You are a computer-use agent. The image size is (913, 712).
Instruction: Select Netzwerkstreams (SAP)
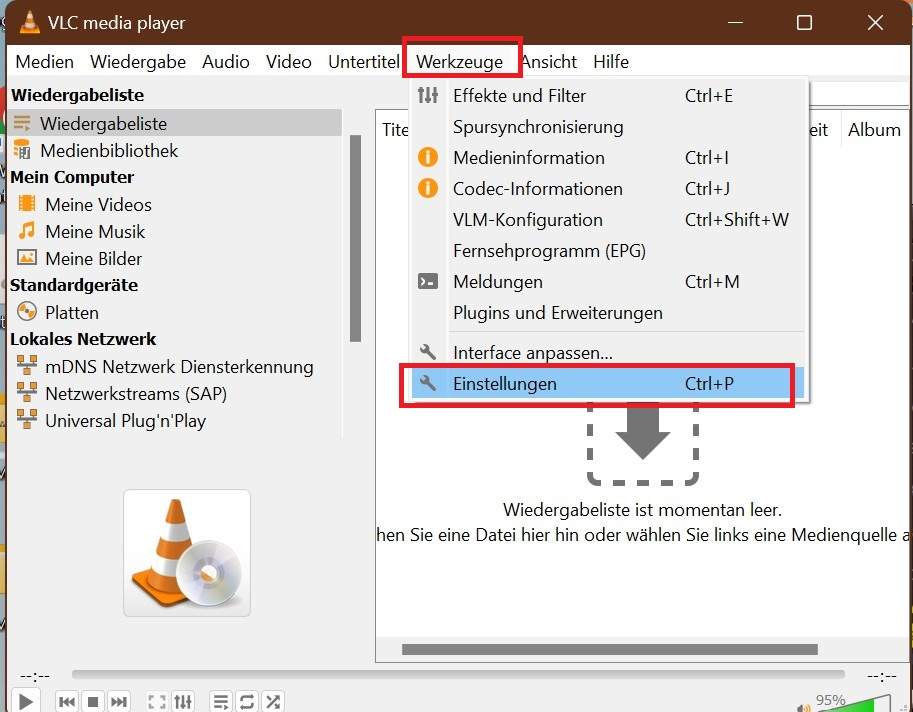pos(136,394)
